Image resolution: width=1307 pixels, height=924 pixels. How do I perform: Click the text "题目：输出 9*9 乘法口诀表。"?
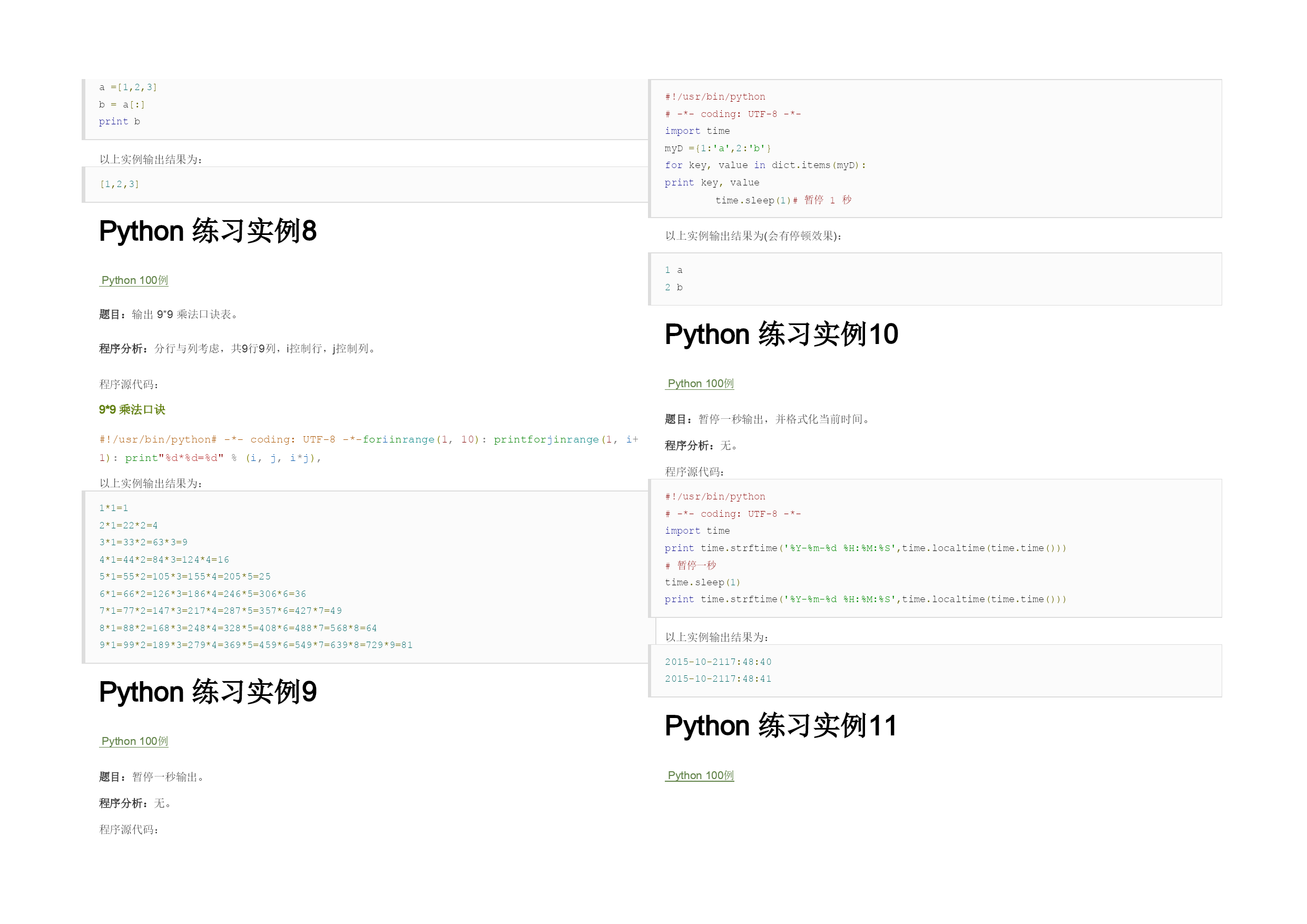170,314
